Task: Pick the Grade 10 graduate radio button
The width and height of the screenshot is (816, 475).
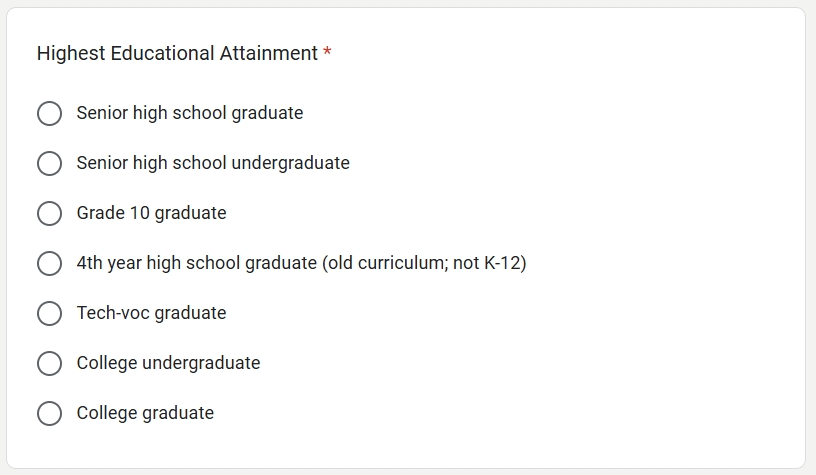Action: pyautogui.click(x=49, y=213)
